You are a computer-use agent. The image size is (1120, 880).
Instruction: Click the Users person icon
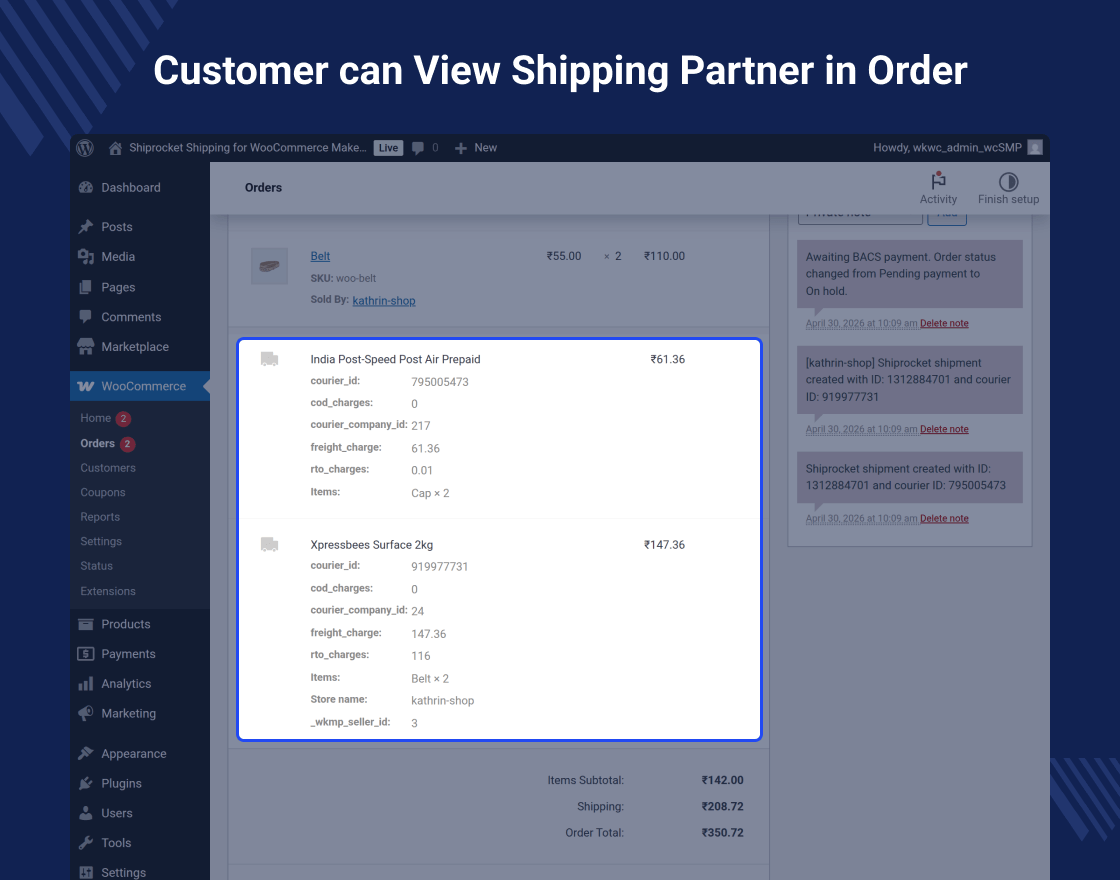86,813
